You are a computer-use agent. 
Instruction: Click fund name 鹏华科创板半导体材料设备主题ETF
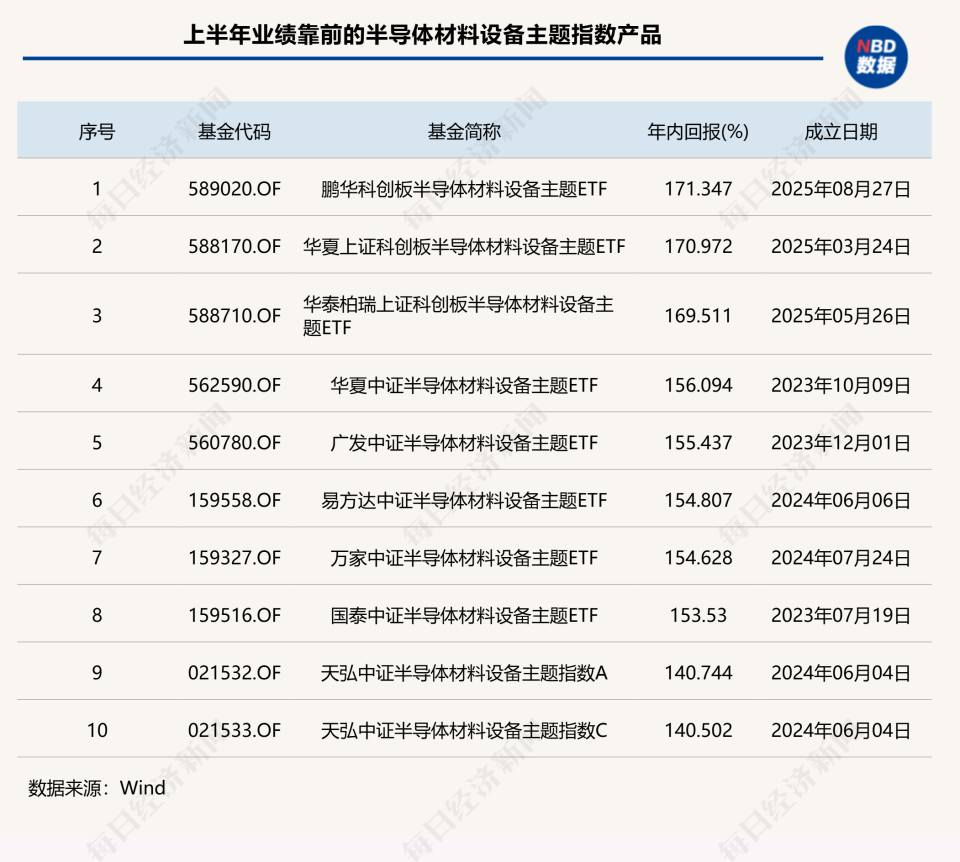(464, 189)
